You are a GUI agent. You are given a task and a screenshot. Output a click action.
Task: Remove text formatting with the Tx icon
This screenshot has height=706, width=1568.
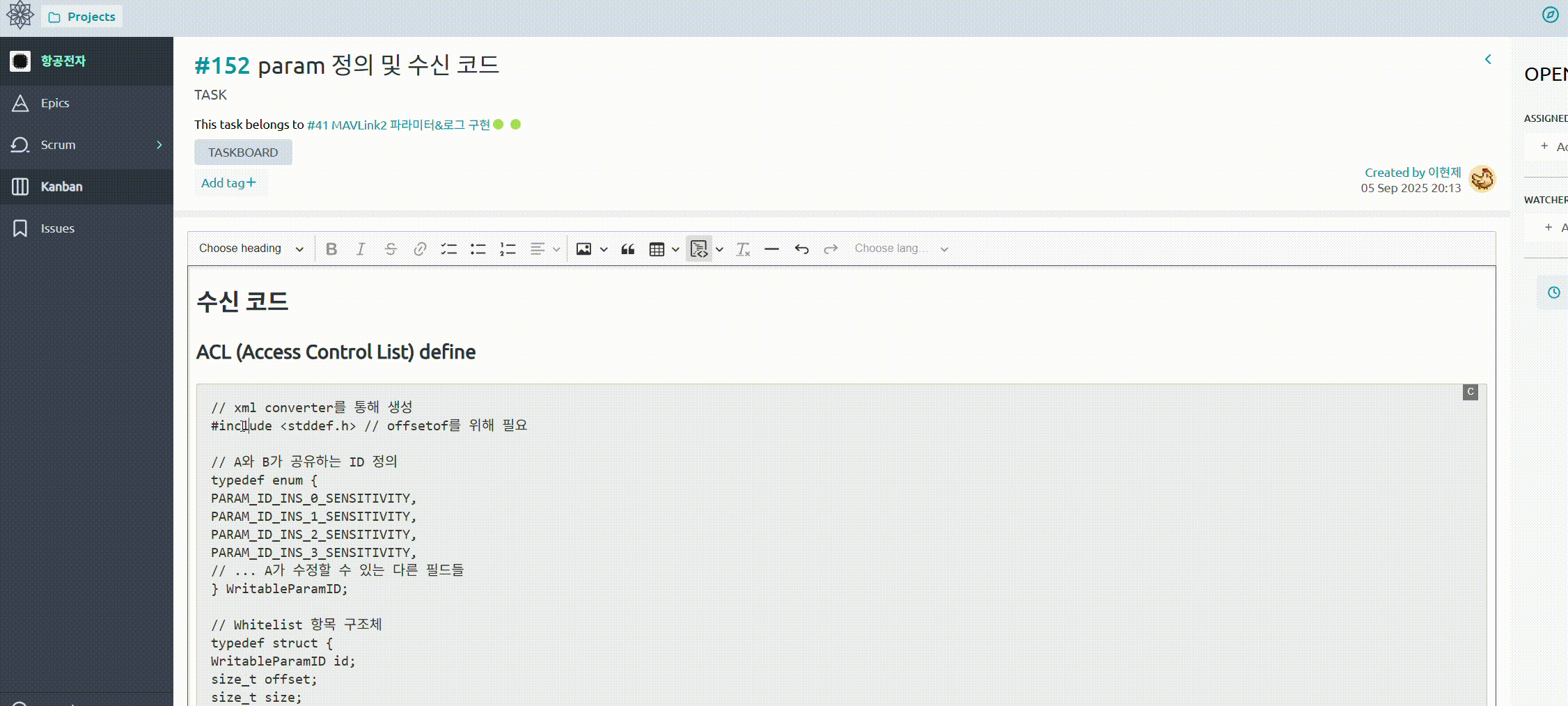[742, 249]
